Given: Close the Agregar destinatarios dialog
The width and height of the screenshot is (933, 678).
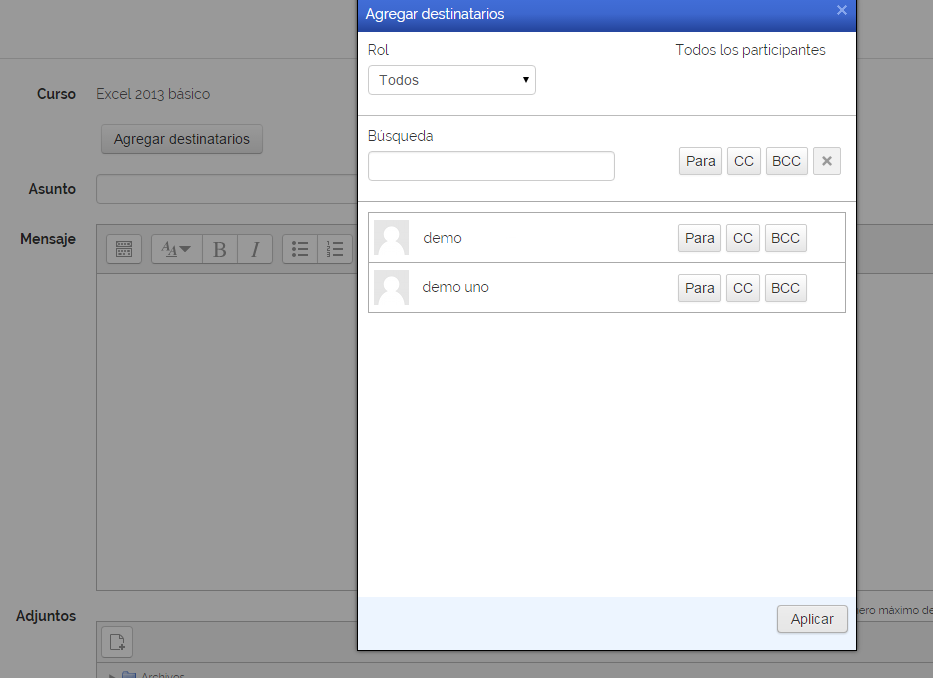Looking at the screenshot, I should [841, 11].
